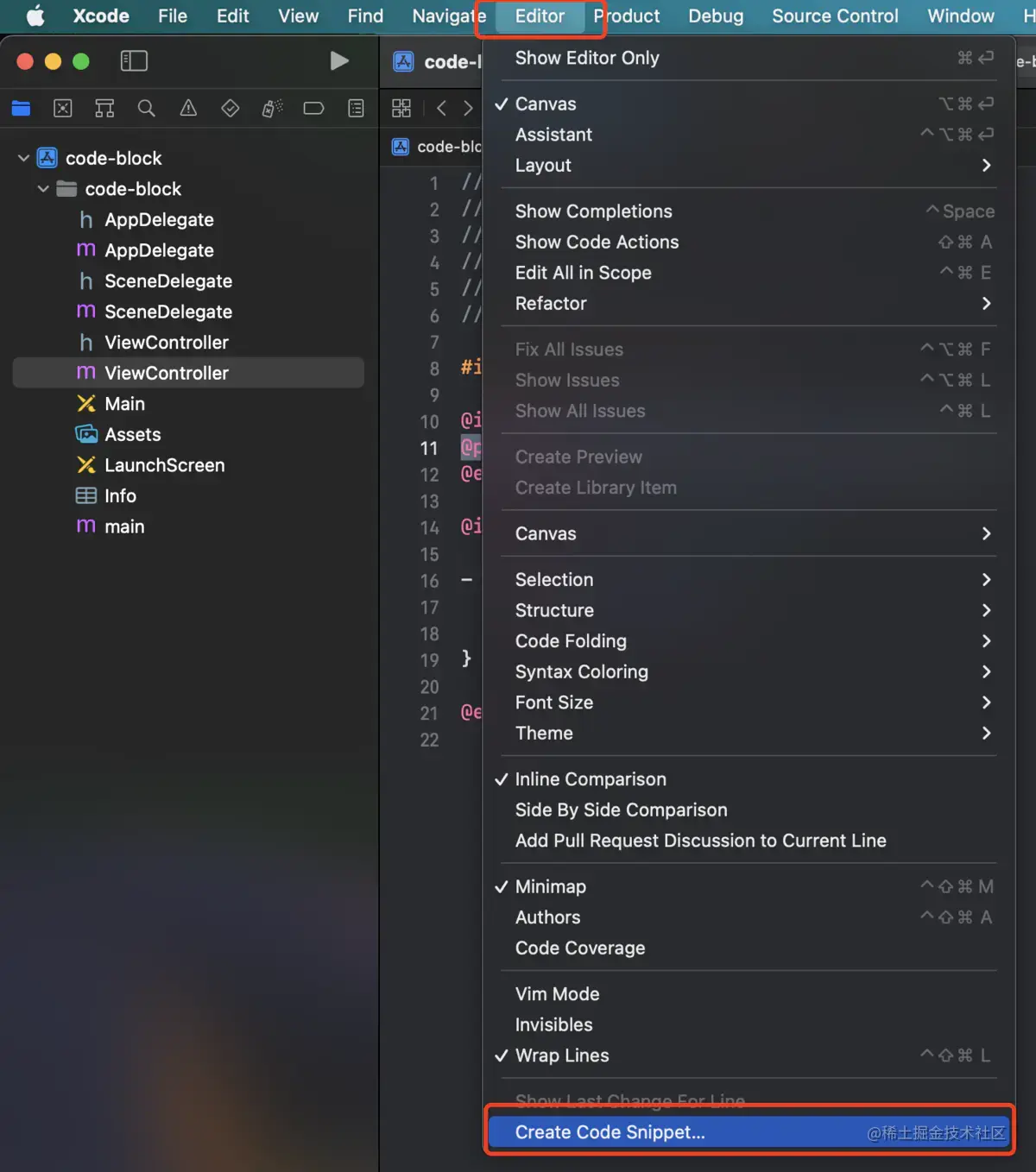Expand the Layout submenu
This screenshot has width=1036, height=1172.
(x=749, y=166)
